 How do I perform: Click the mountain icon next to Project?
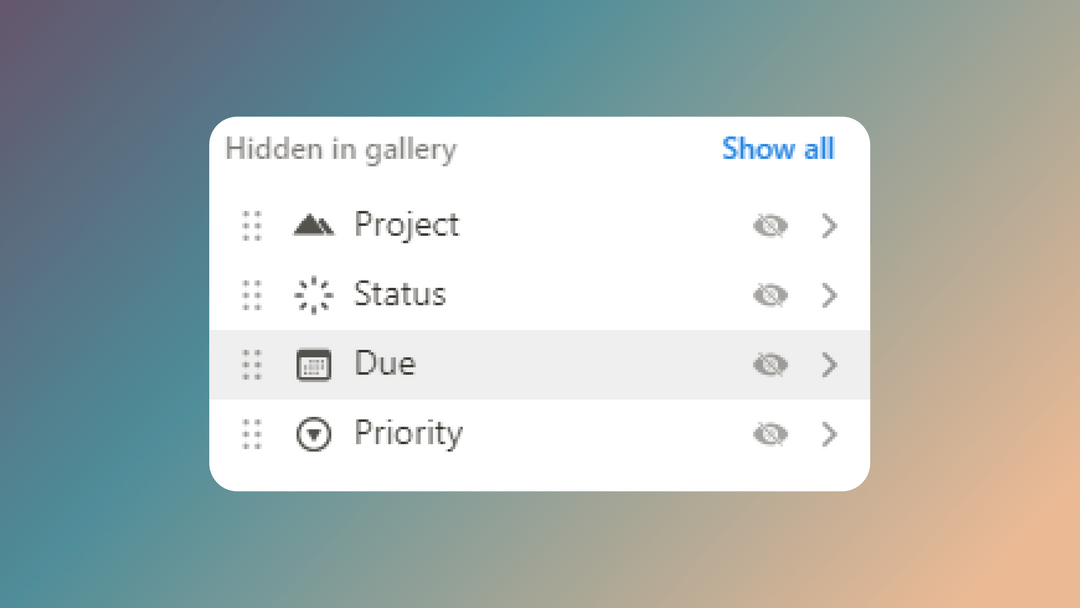pos(313,225)
